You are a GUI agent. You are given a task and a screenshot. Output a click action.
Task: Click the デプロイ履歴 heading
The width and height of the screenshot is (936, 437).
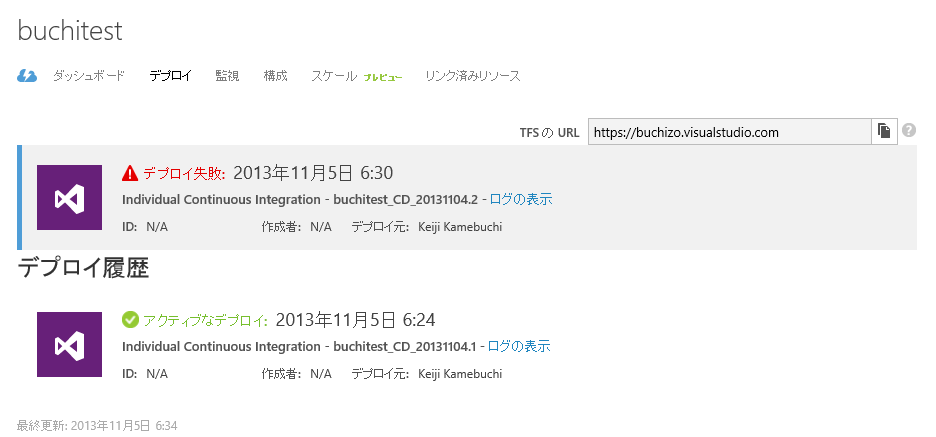83,268
